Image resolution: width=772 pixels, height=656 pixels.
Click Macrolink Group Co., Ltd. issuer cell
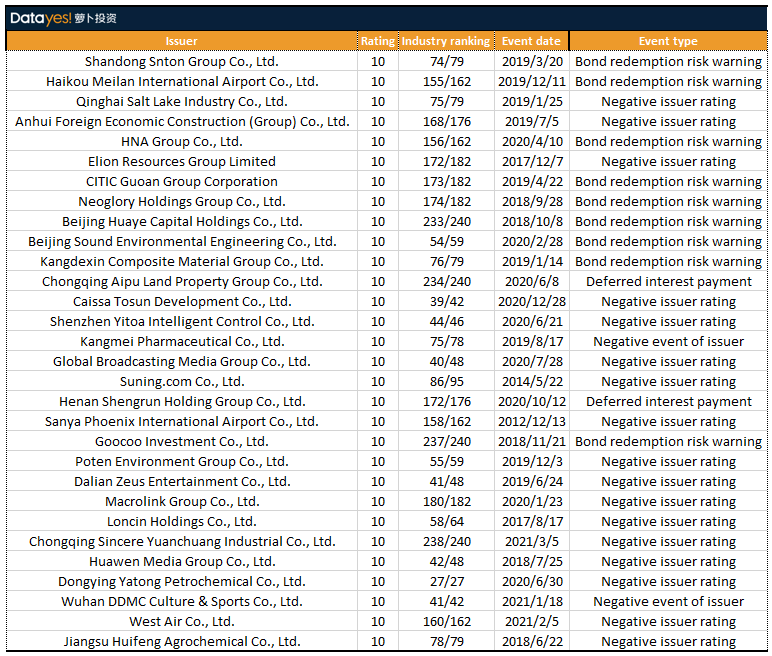pyautogui.click(x=181, y=502)
